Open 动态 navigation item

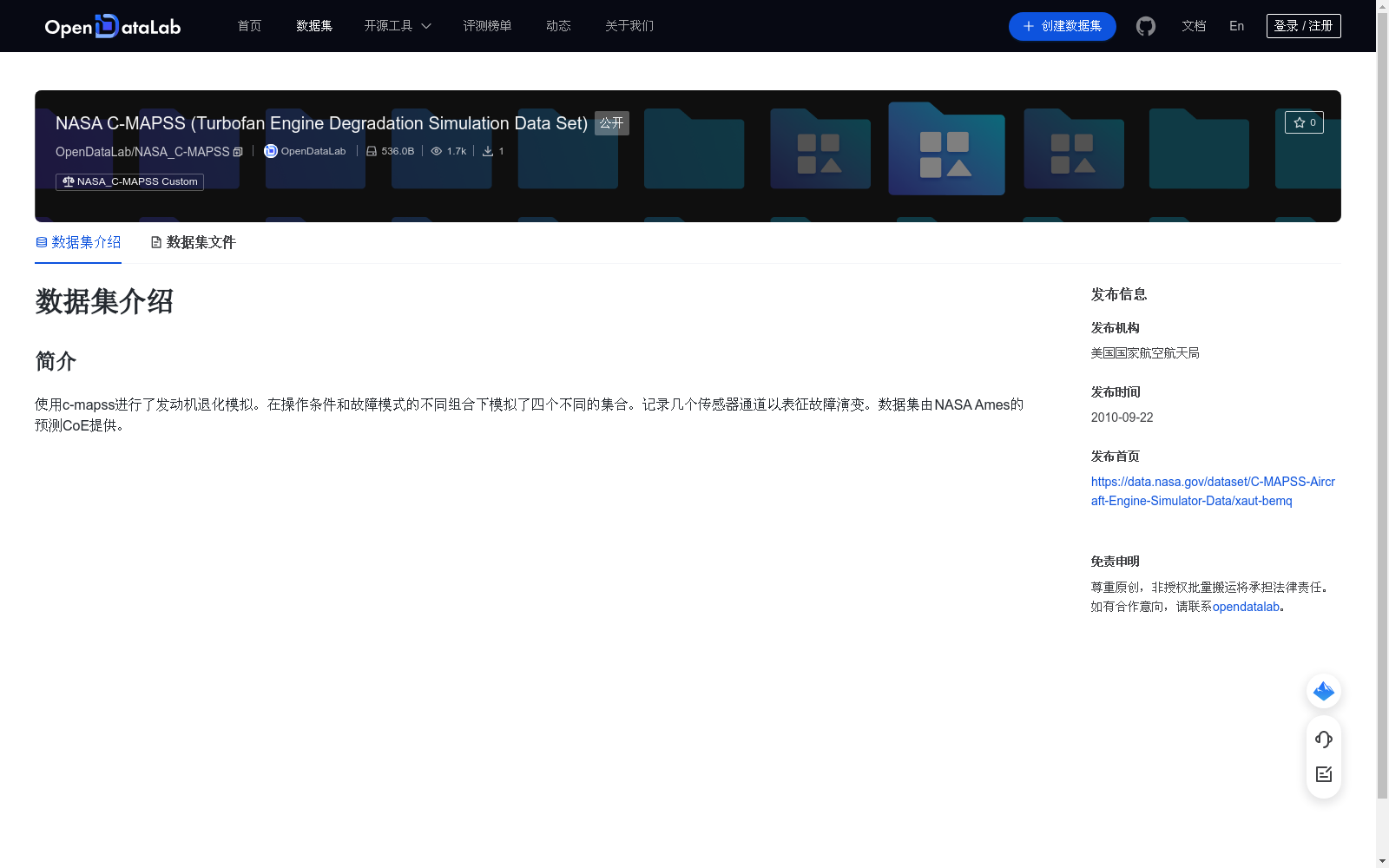click(x=558, y=26)
